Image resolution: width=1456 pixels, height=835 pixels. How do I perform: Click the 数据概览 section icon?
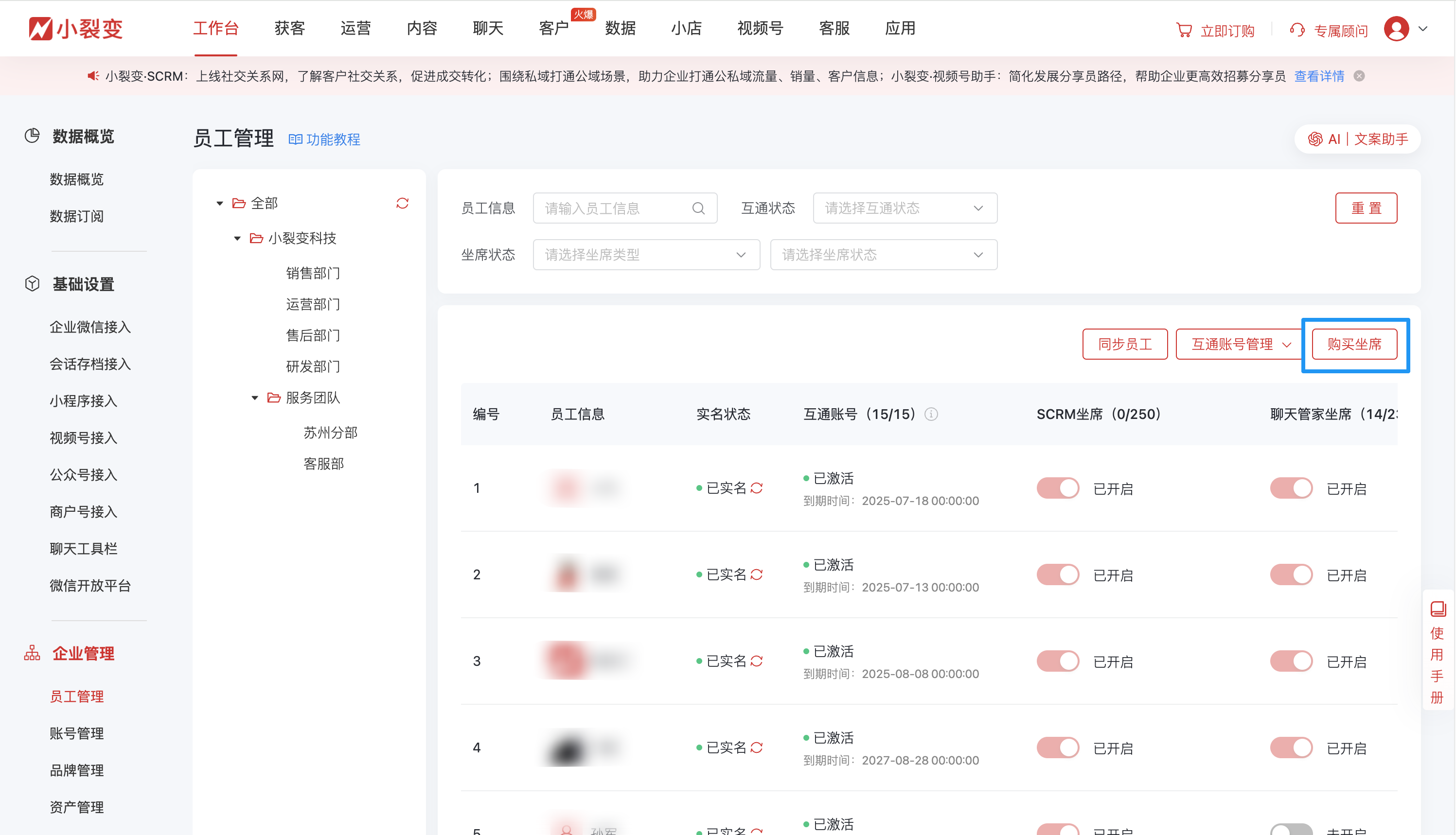(32, 136)
